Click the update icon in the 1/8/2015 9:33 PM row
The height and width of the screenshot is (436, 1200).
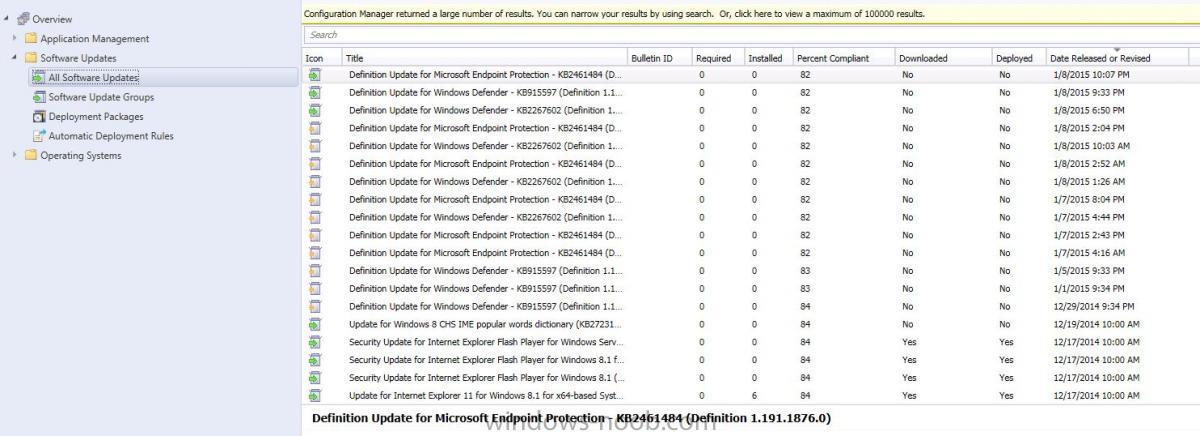click(x=315, y=93)
